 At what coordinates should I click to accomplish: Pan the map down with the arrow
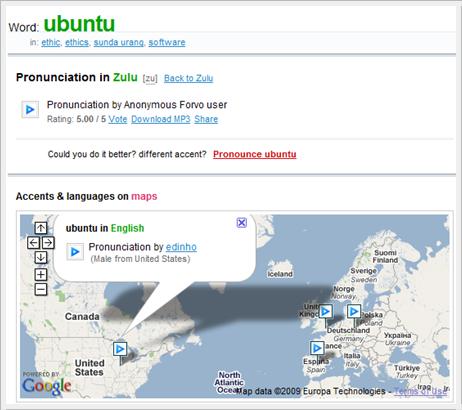[x=41, y=257]
